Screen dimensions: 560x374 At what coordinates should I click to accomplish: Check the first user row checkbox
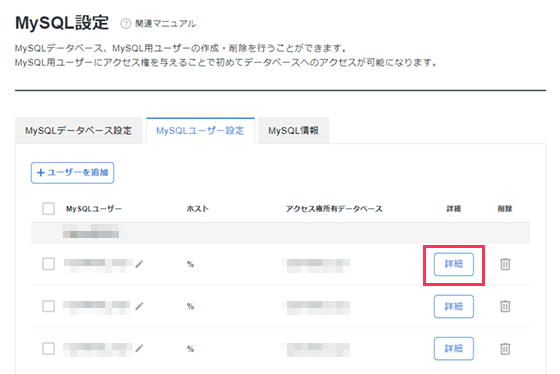49,264
